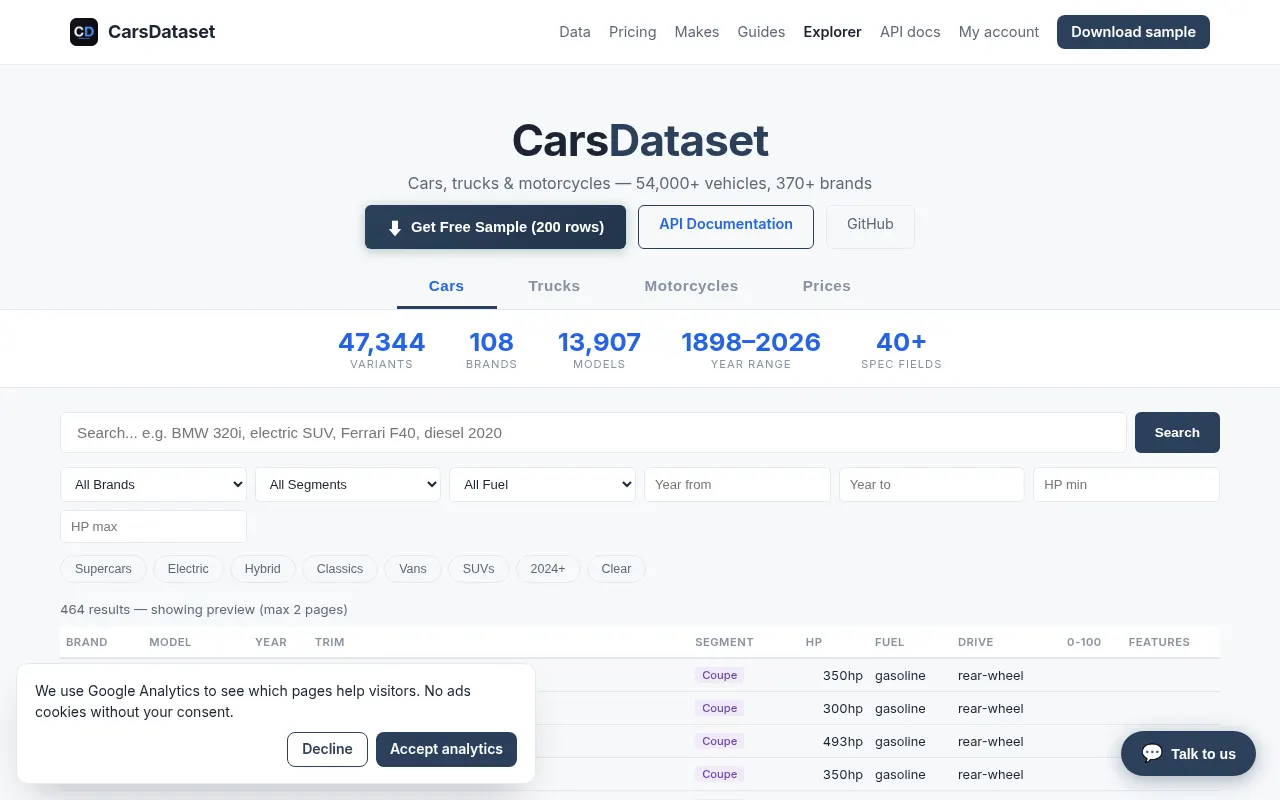Focus the main search text box
The image size is (1280, 800).
593,432
